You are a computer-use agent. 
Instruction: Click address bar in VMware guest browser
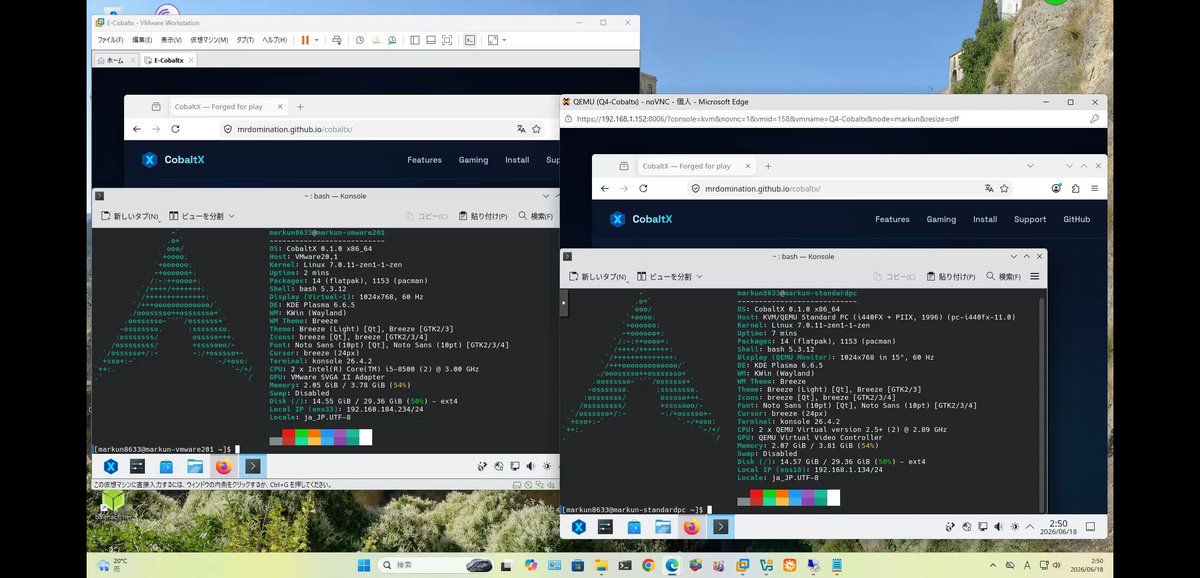(380, 129)
